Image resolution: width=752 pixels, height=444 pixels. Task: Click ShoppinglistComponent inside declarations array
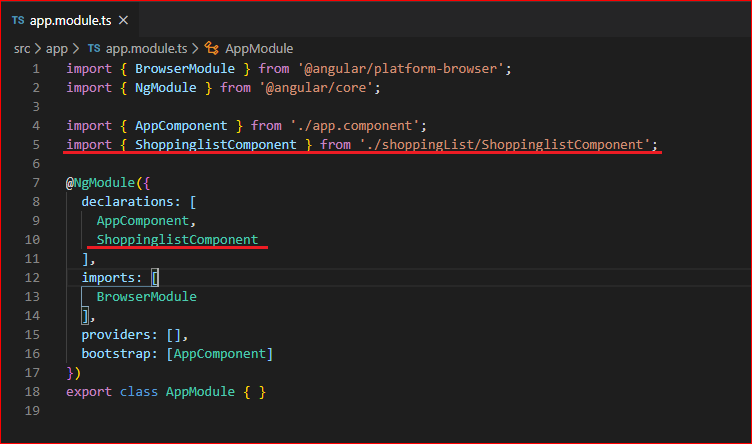point(177,239)
